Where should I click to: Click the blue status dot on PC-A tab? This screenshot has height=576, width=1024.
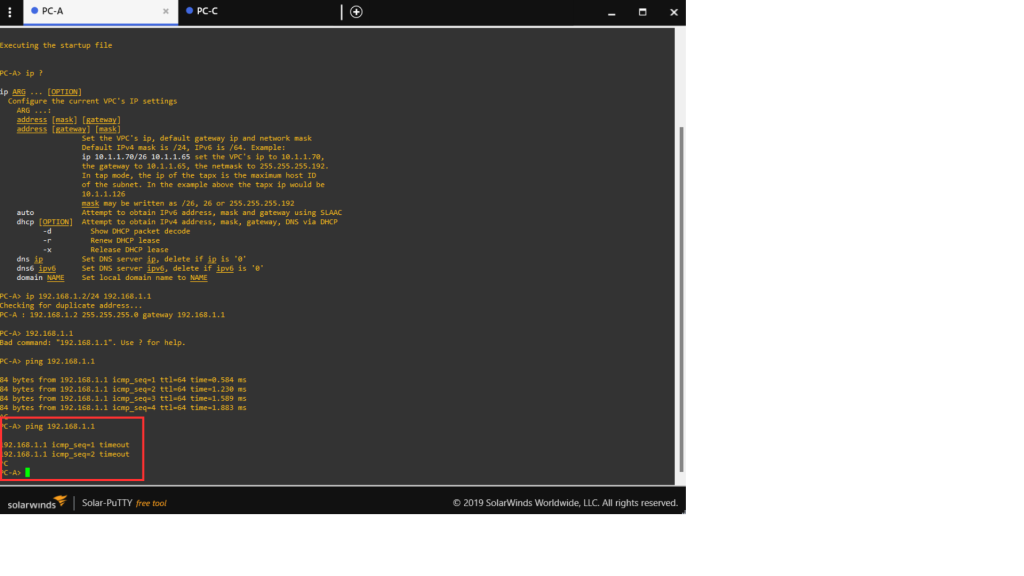pyautogui.click(x=35, y=12)
